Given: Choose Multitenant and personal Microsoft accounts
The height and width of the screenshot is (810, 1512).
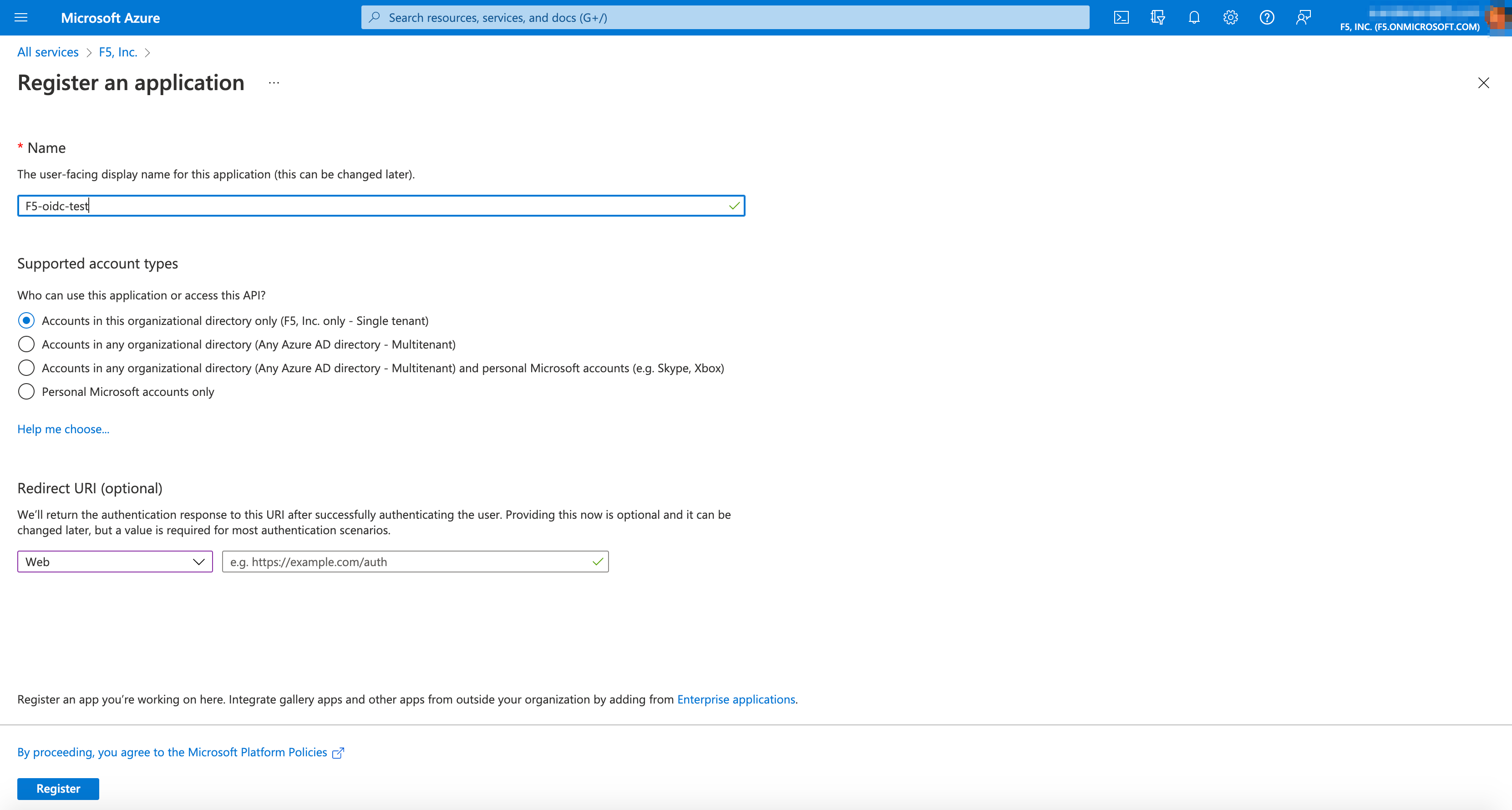Looking at the screenshot, I should tap(26, 368).
